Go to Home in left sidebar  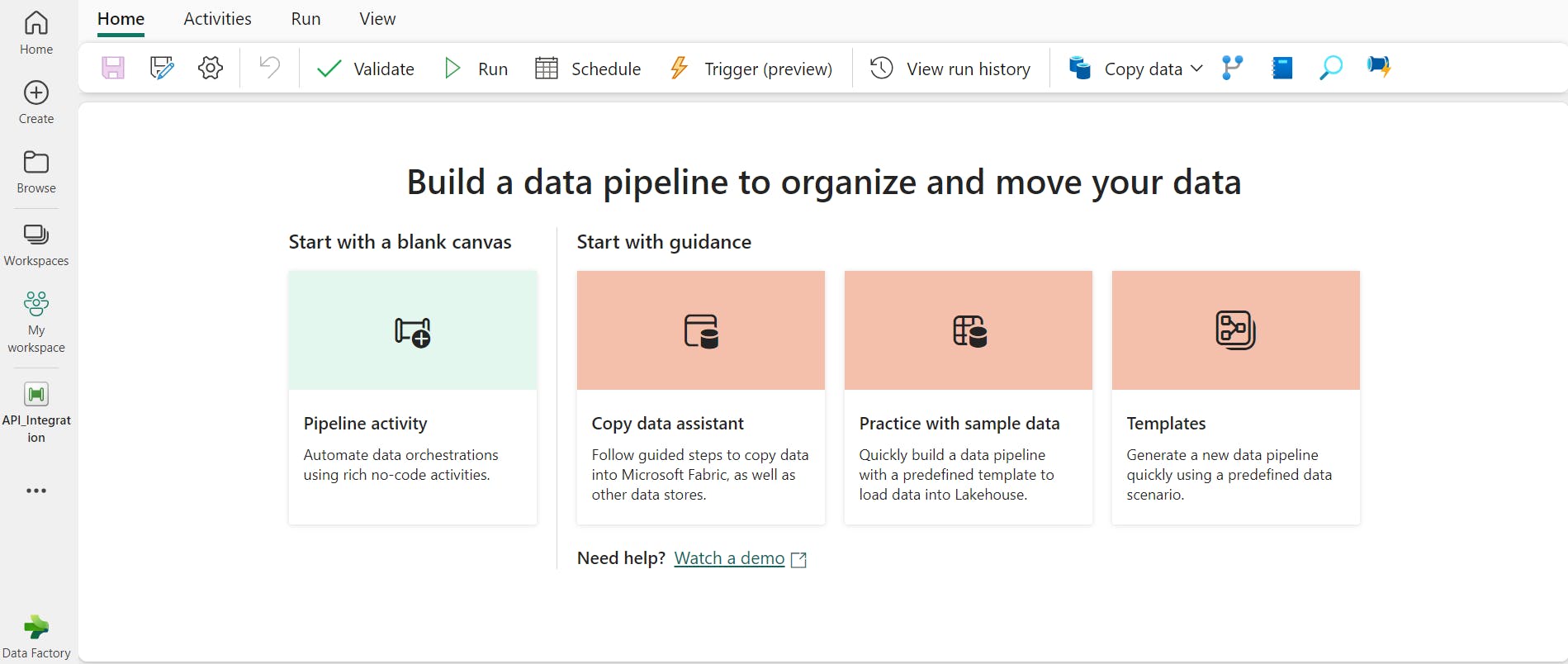tap(36, 33)
